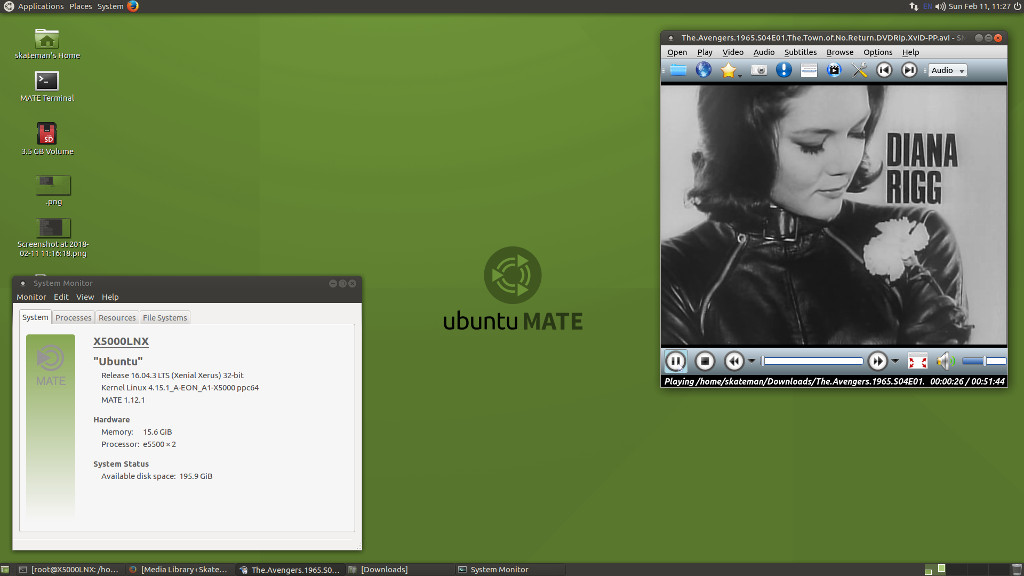Switch to the File Systems tab
Image resolution: width=1024 pixels, height=576 pixels.
165,318
